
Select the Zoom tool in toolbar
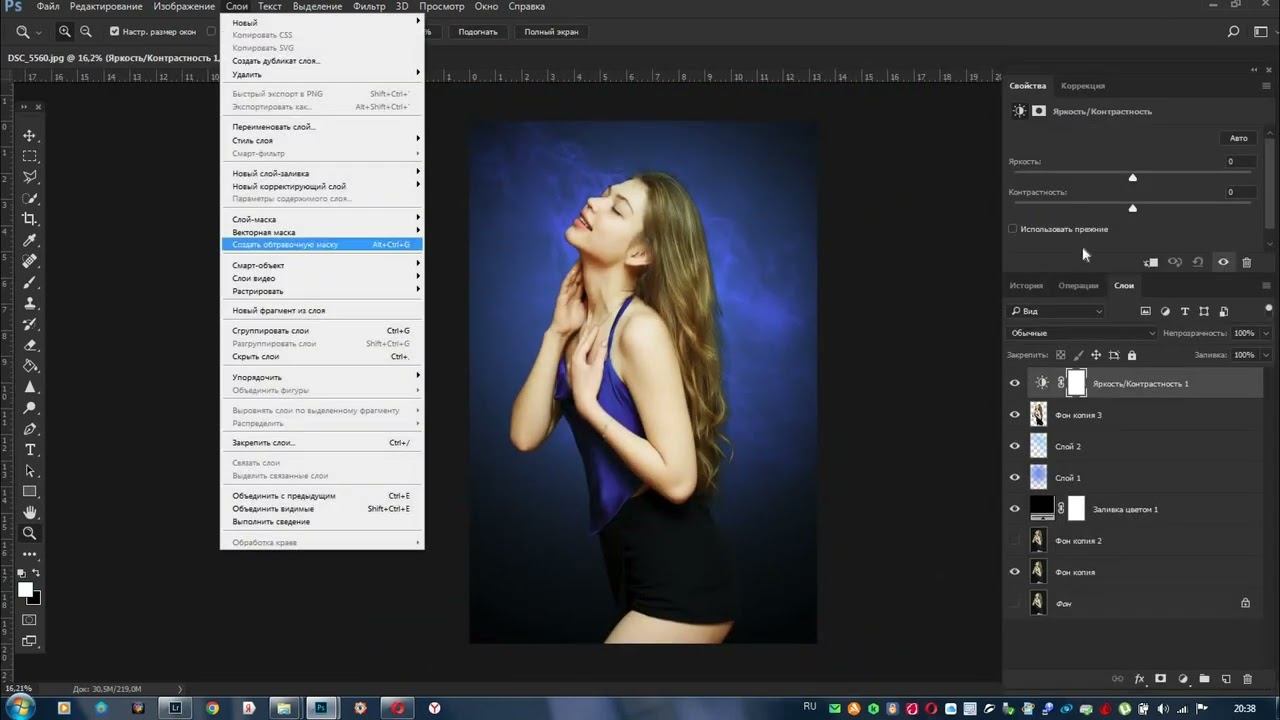coord(29,534)
